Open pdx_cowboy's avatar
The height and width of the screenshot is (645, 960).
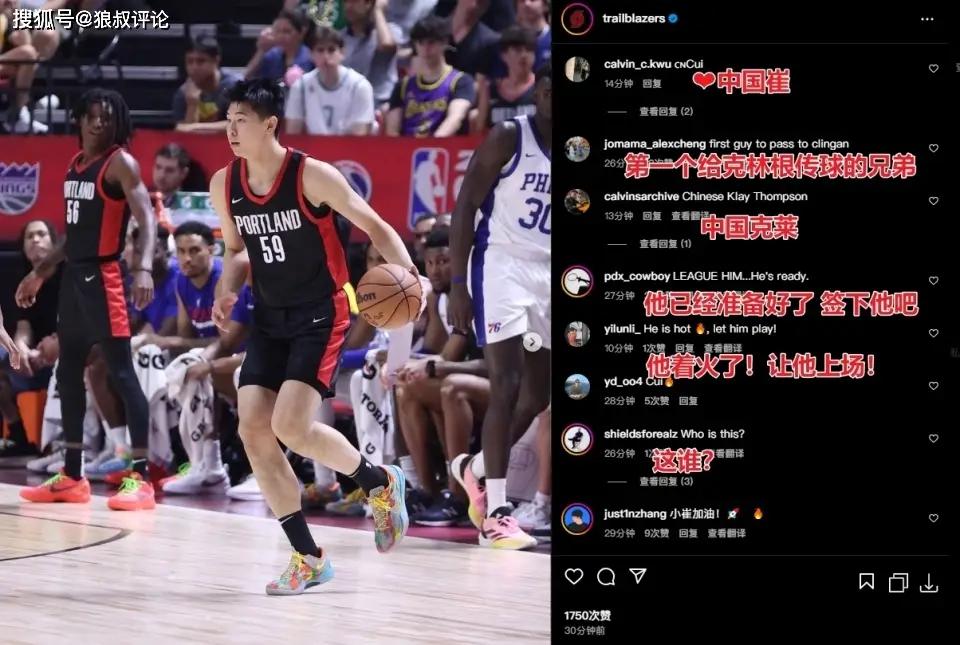577,281
